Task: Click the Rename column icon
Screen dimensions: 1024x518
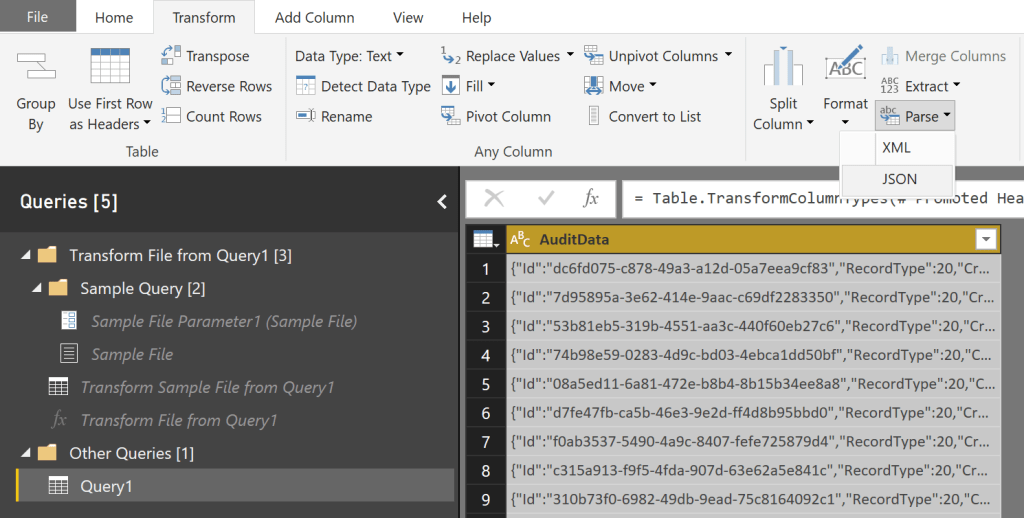Action: pos(305,116)
